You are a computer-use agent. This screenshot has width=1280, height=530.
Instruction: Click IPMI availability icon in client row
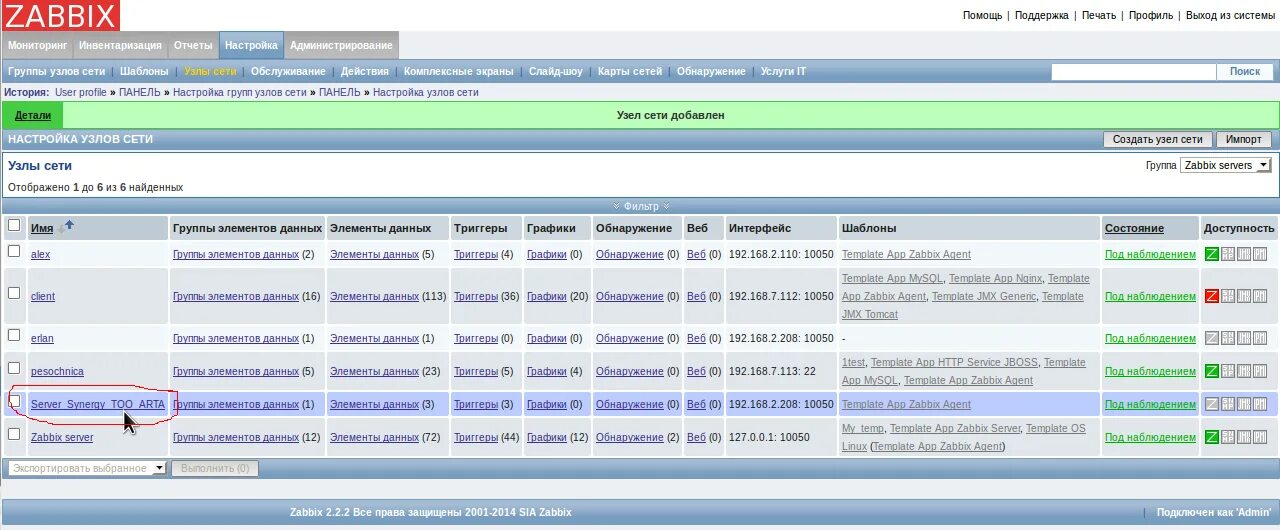tap(1260, 296)
